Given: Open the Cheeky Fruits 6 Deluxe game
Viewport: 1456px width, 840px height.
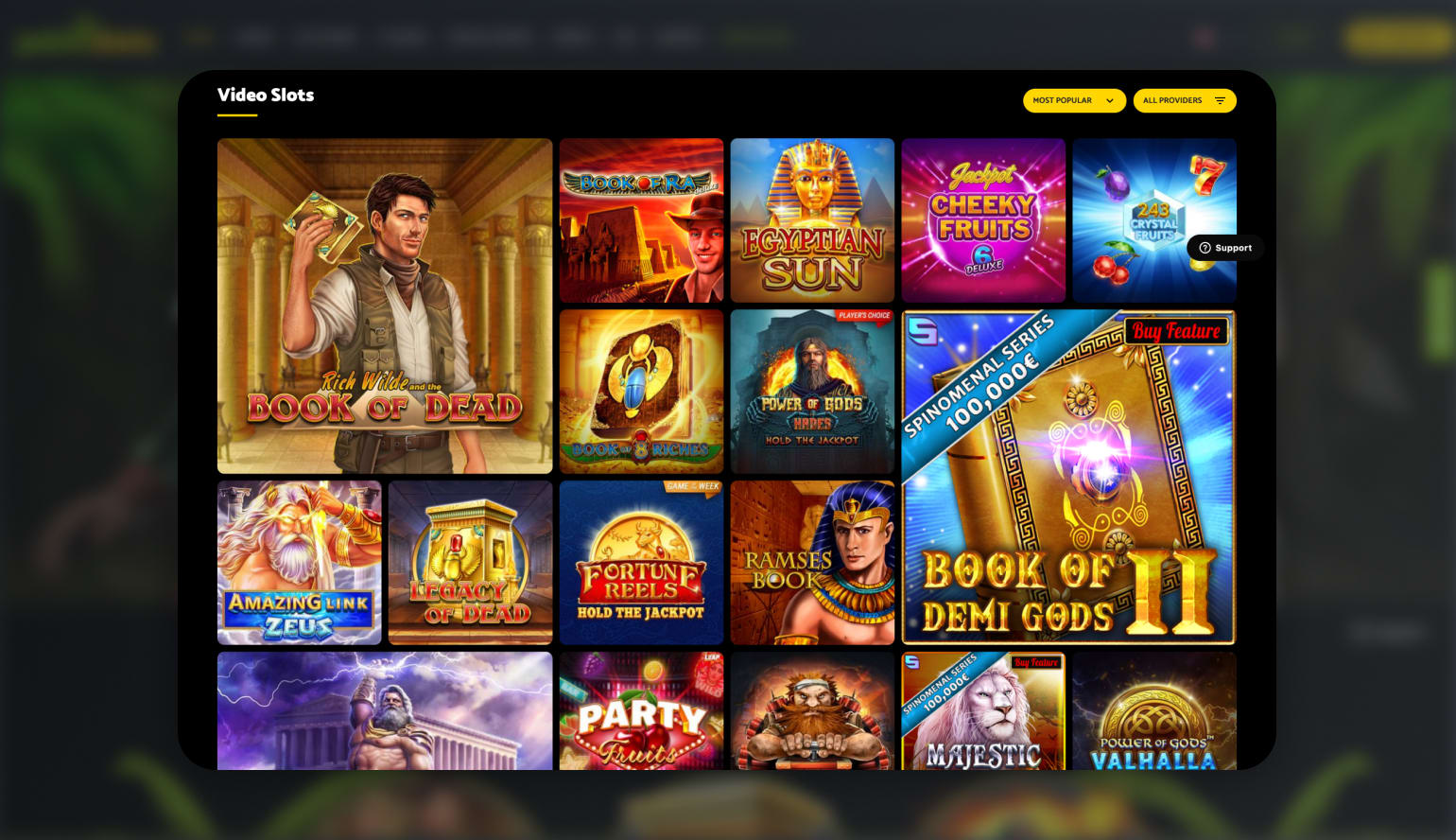Looking at the screenshot, I should click(x=983, y=220).
